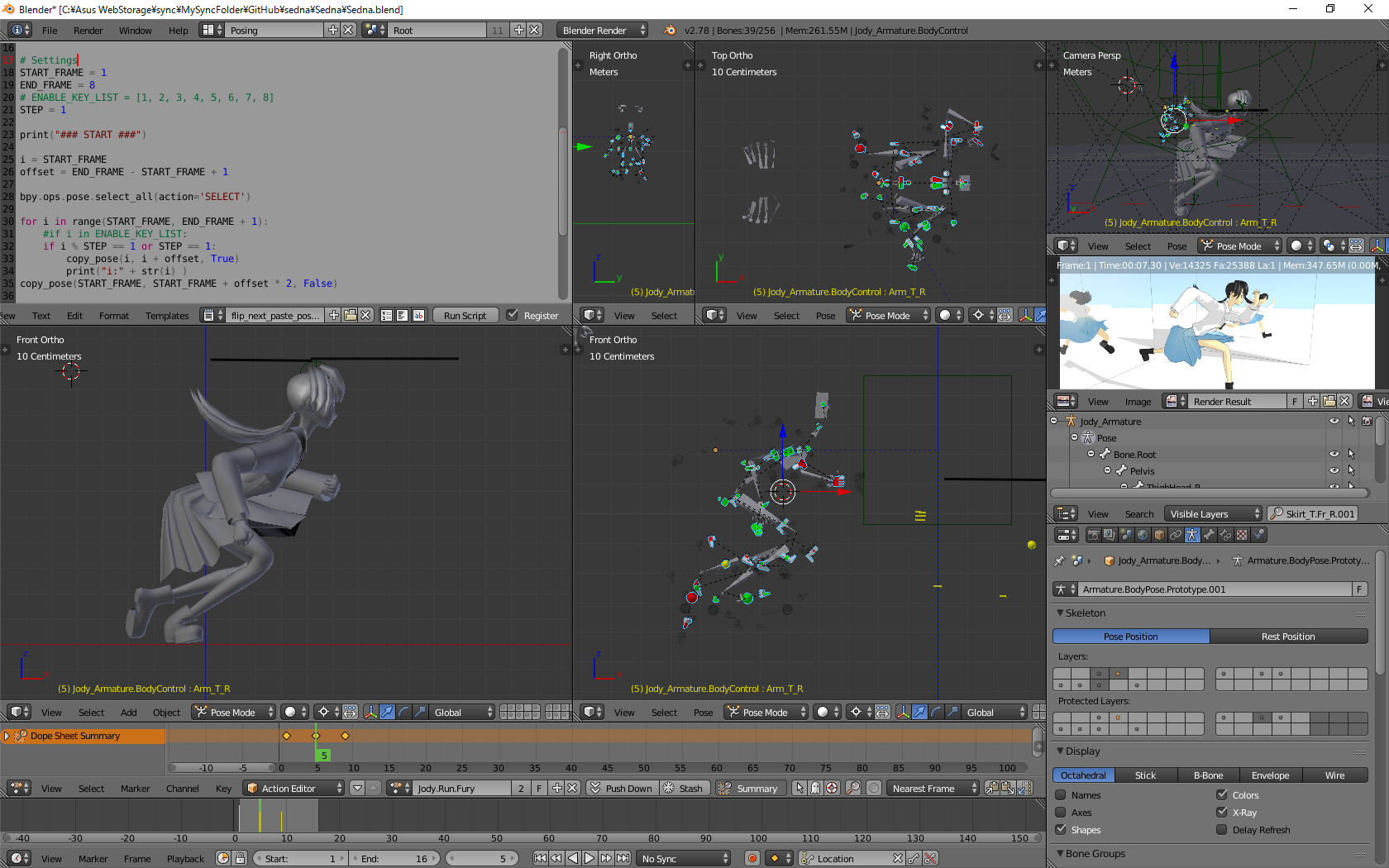Toggle only-selected filter in Action Editor
This screenshot has height=868, width=1389.
(800, 788)
